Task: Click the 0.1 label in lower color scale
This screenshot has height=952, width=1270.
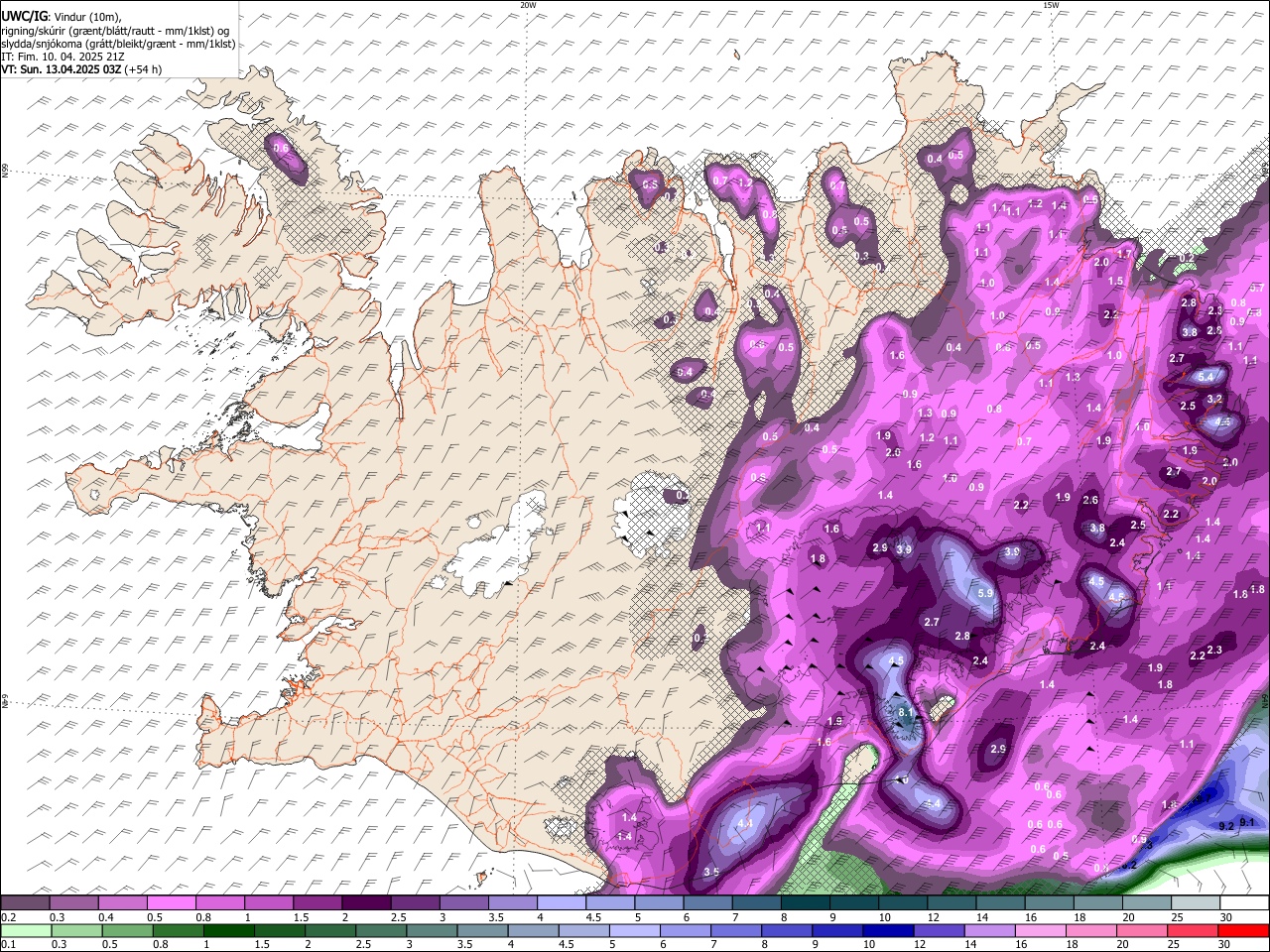Action: point(7,944)
